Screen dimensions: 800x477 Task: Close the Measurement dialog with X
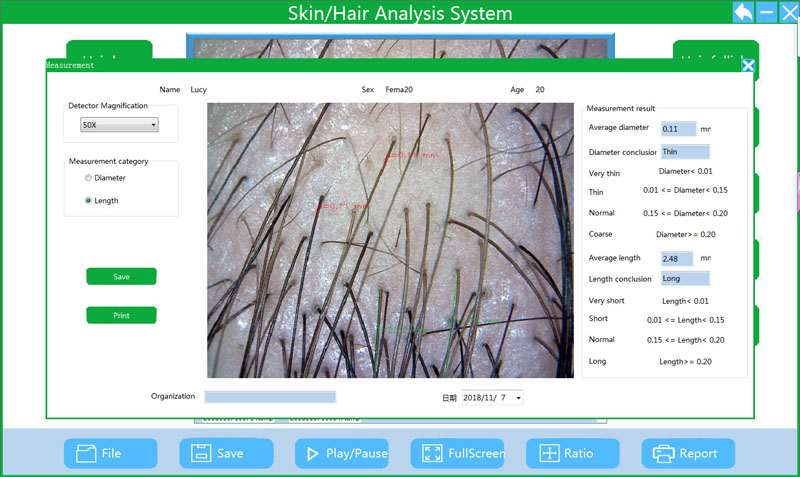click(747, 66)
